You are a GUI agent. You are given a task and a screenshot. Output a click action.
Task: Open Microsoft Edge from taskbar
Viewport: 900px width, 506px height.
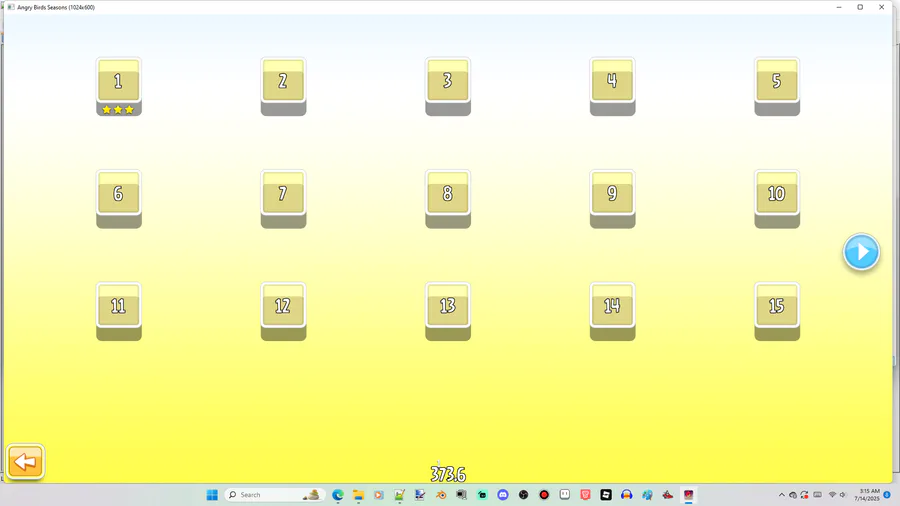(x=338, y=495)
